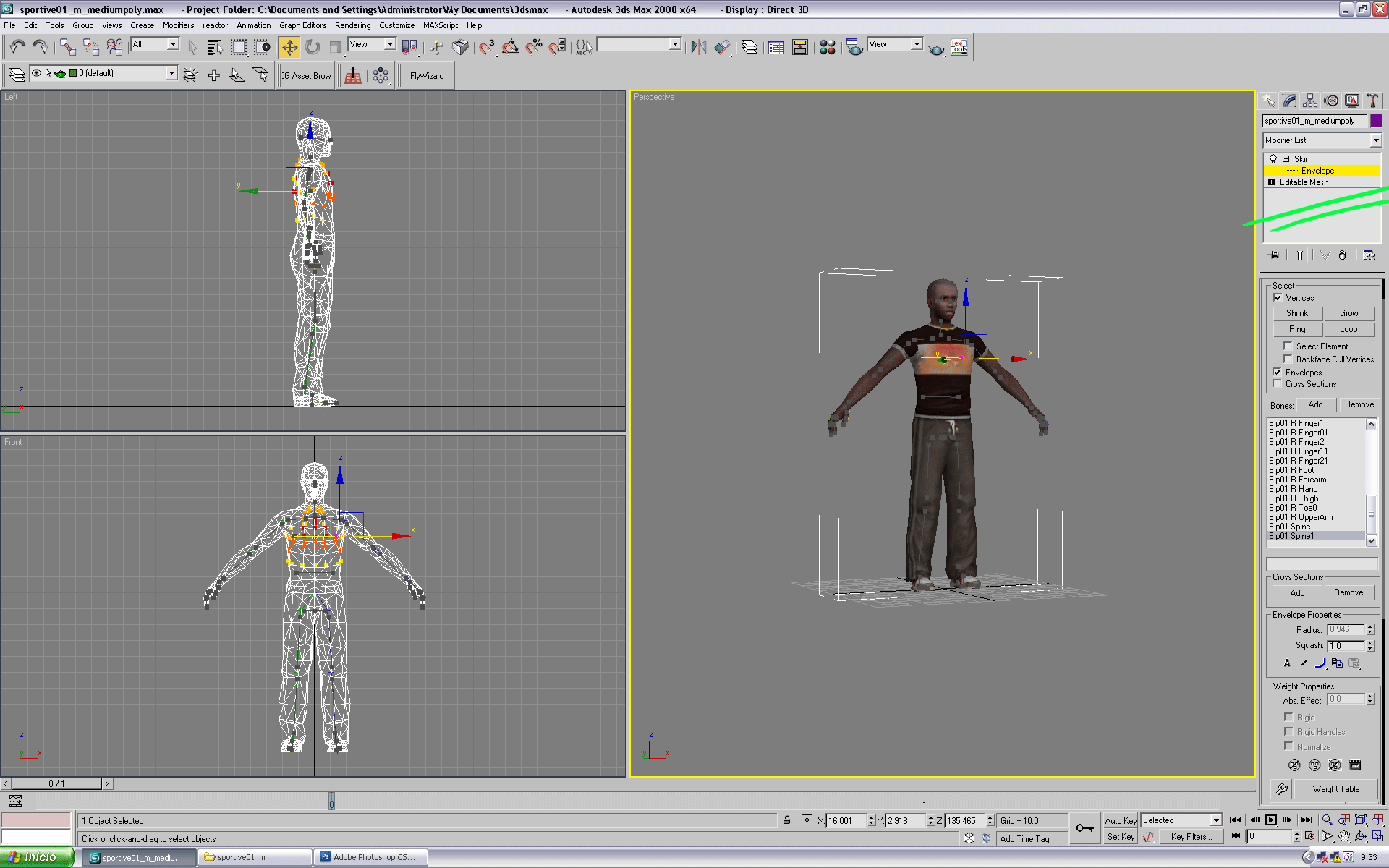Toggle the Skin modifier lightbulb

(1273, 159)
